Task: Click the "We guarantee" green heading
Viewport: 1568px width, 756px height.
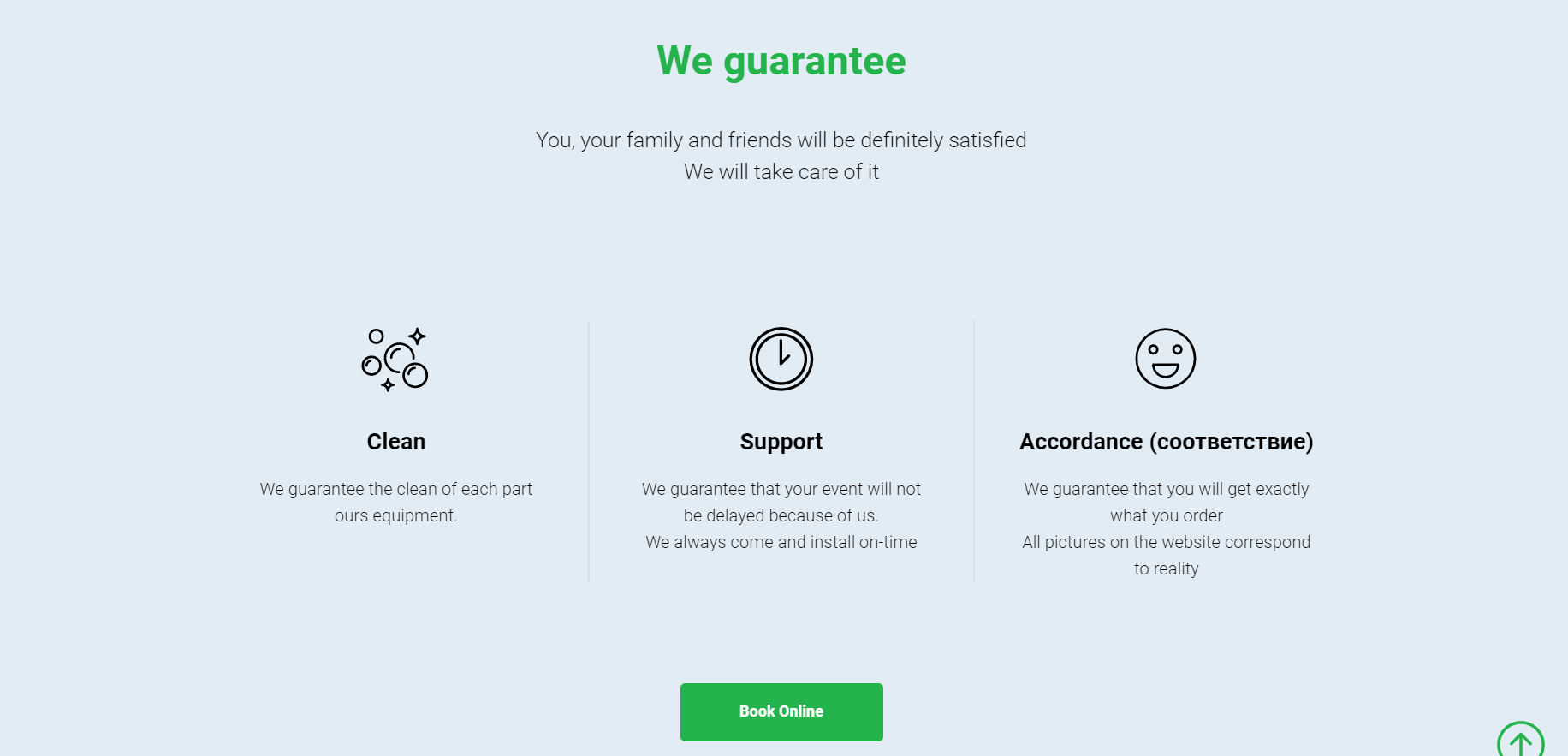Action: tap(781, 61)
